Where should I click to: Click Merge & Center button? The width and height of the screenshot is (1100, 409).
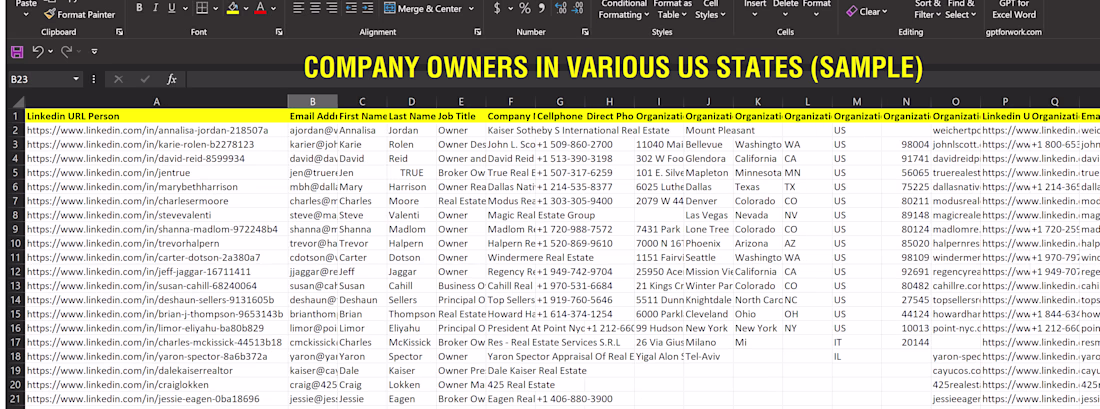coord(423,8)
